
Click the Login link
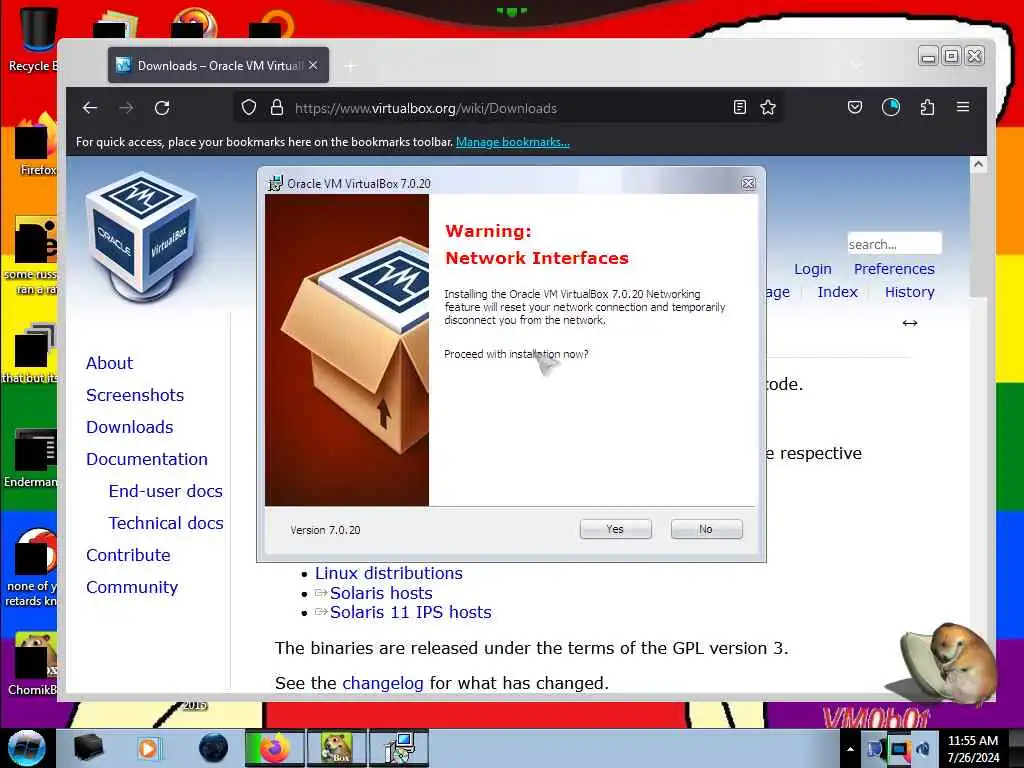point(812,269)
